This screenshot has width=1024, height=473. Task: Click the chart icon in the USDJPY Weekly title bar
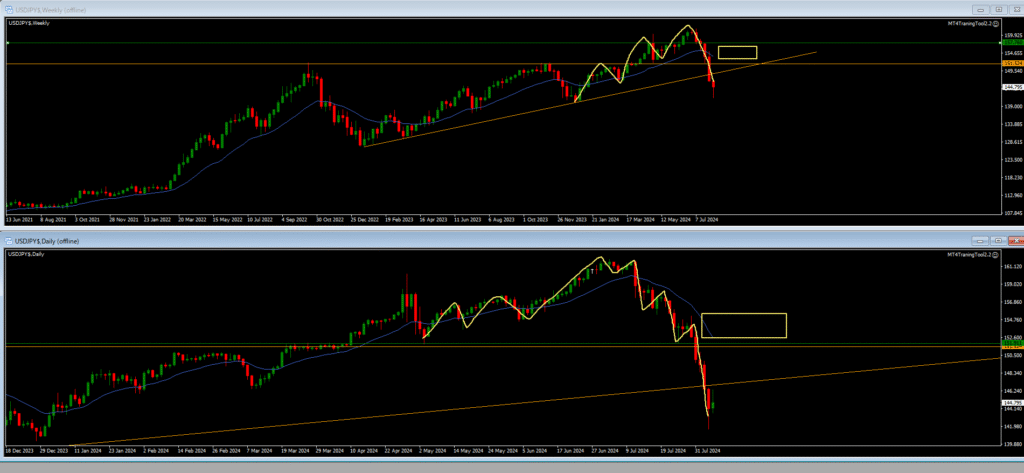tap(7, 9)
